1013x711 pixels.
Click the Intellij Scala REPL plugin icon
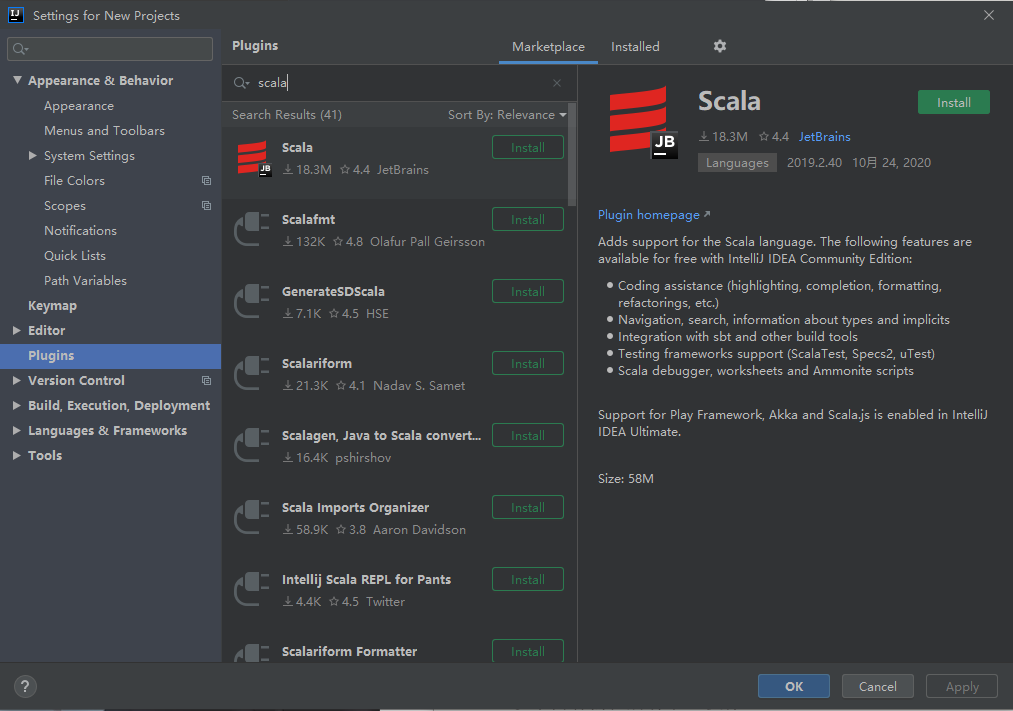[252, 590]
